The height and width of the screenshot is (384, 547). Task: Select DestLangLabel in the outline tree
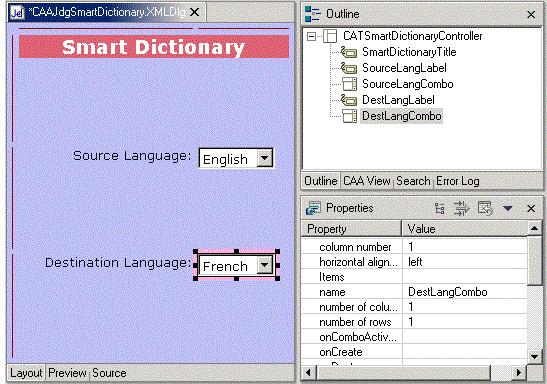tap(398, 100)
